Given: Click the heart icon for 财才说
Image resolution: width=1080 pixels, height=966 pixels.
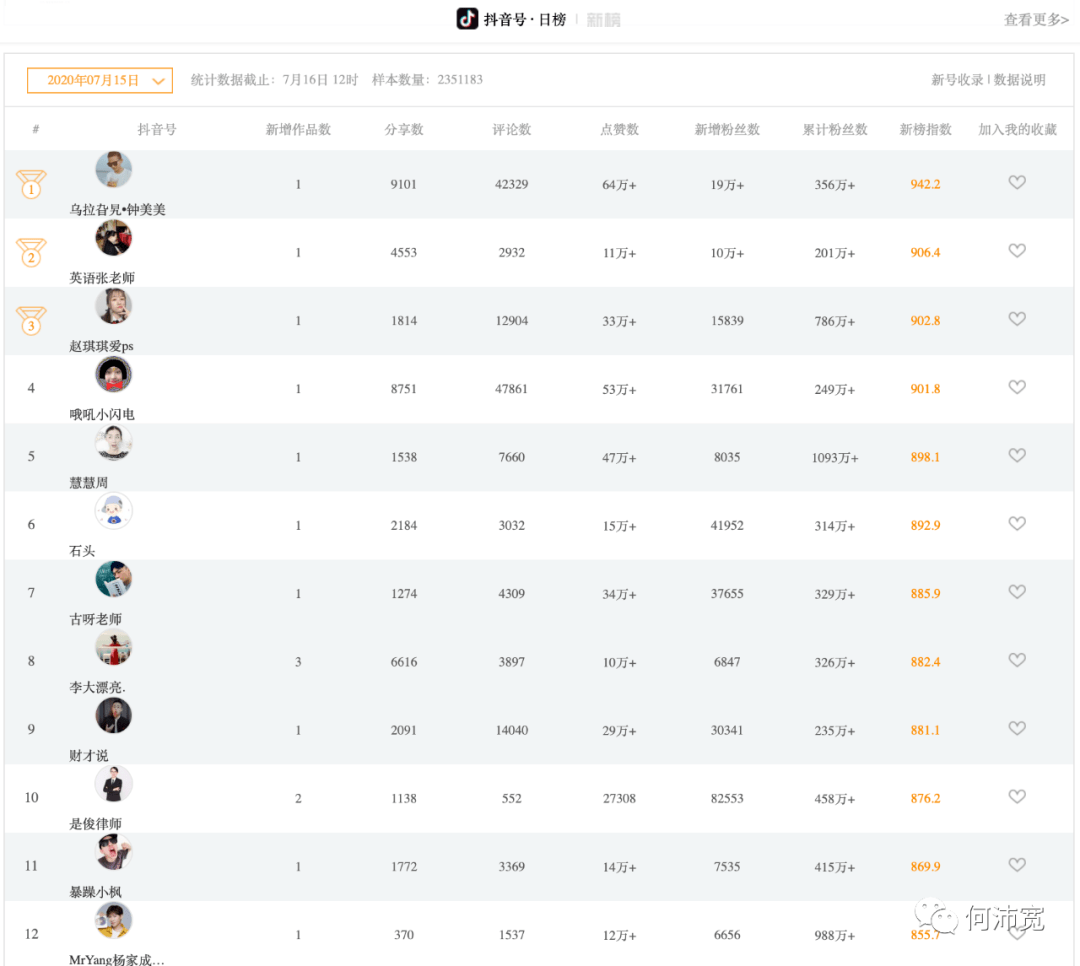Looking at the screenshot, I should click(x=1017, y=729).
